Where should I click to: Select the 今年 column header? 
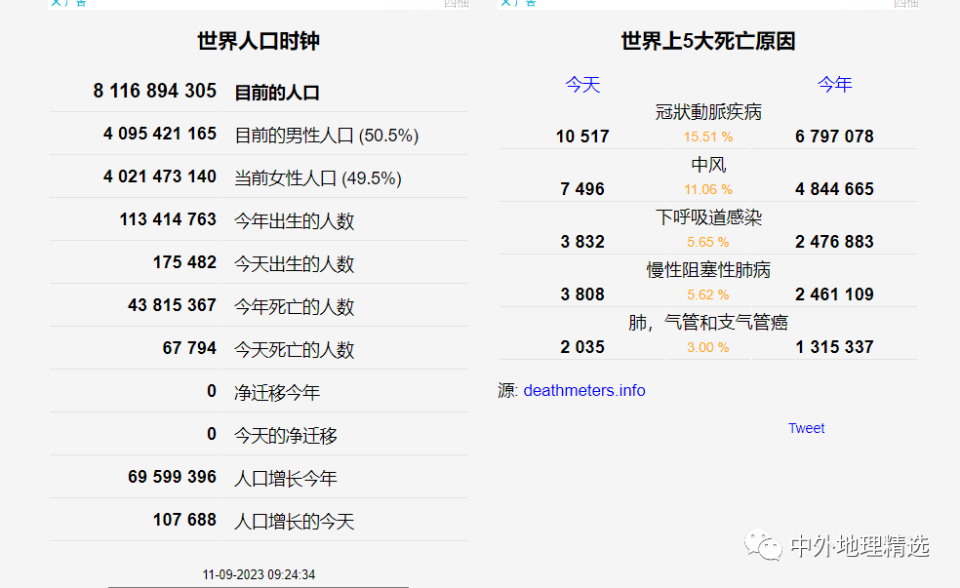tap(835, 85)
